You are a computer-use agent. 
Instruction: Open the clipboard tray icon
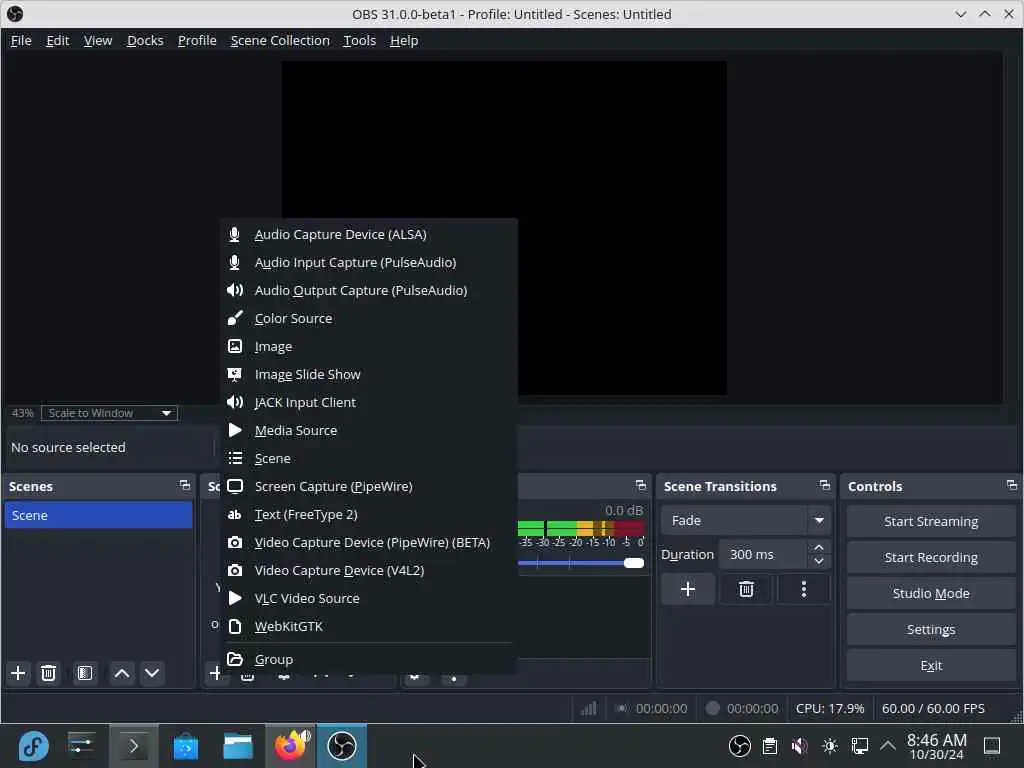click(770, 746)
